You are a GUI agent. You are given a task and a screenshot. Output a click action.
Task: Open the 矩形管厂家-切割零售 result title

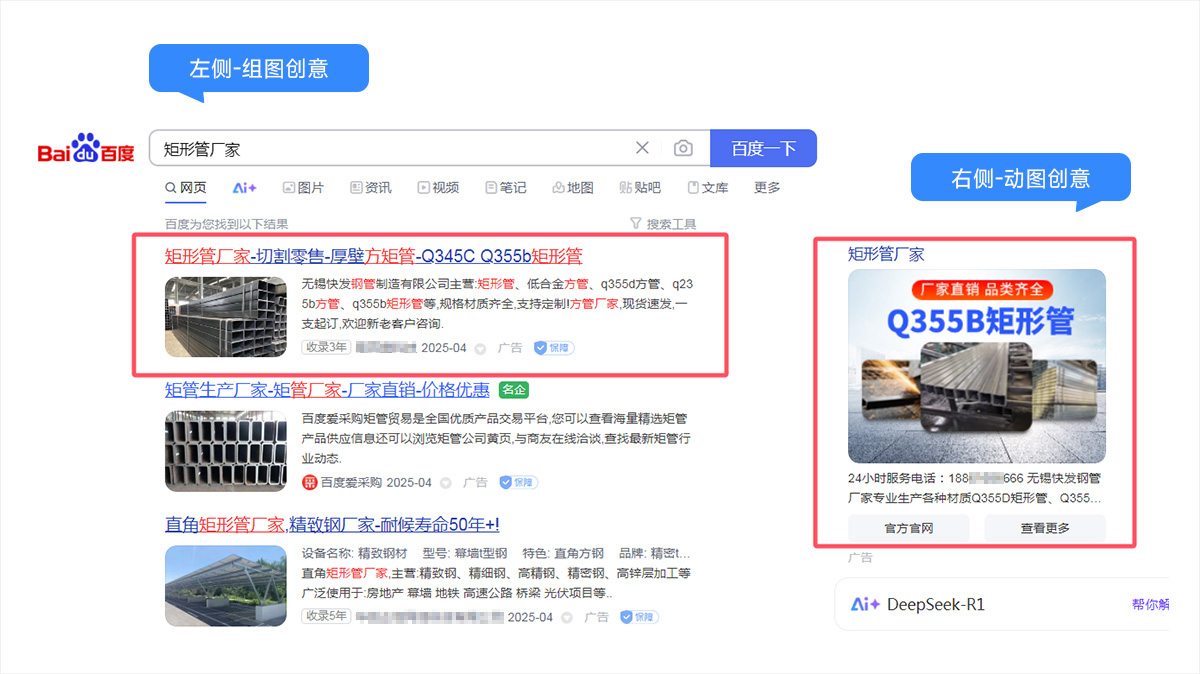tap(373, 256)
